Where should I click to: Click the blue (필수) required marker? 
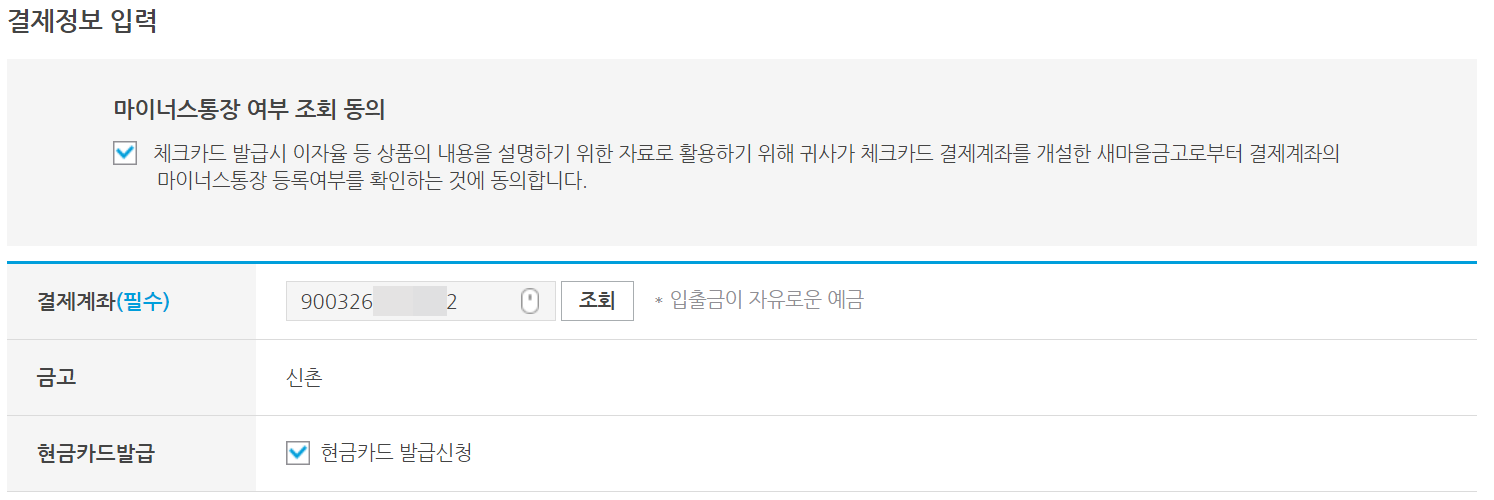point(143,301)
